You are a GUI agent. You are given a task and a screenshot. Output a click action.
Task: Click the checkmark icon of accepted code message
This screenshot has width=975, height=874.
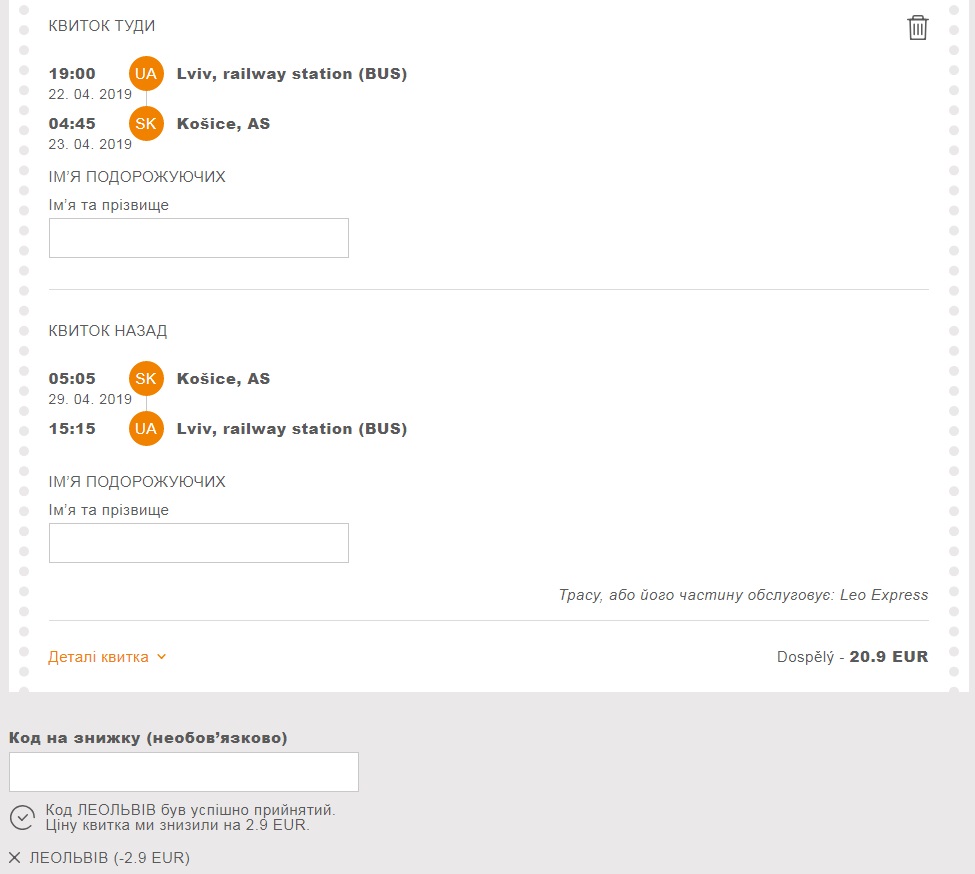tap(22, 817)
